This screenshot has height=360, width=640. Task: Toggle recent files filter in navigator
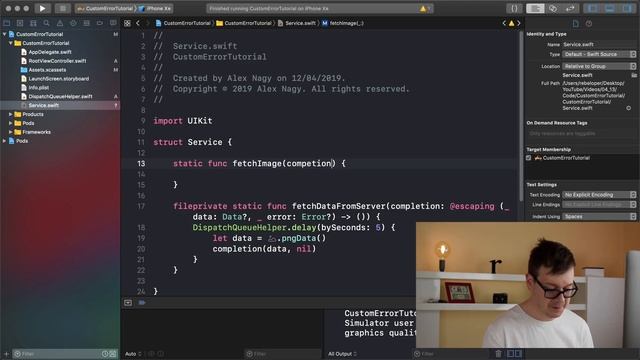(x=105, y=354)
